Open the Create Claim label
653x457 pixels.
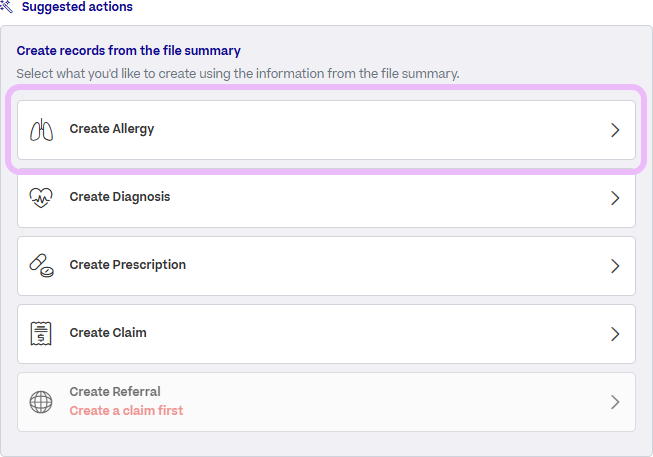point(108,332)
